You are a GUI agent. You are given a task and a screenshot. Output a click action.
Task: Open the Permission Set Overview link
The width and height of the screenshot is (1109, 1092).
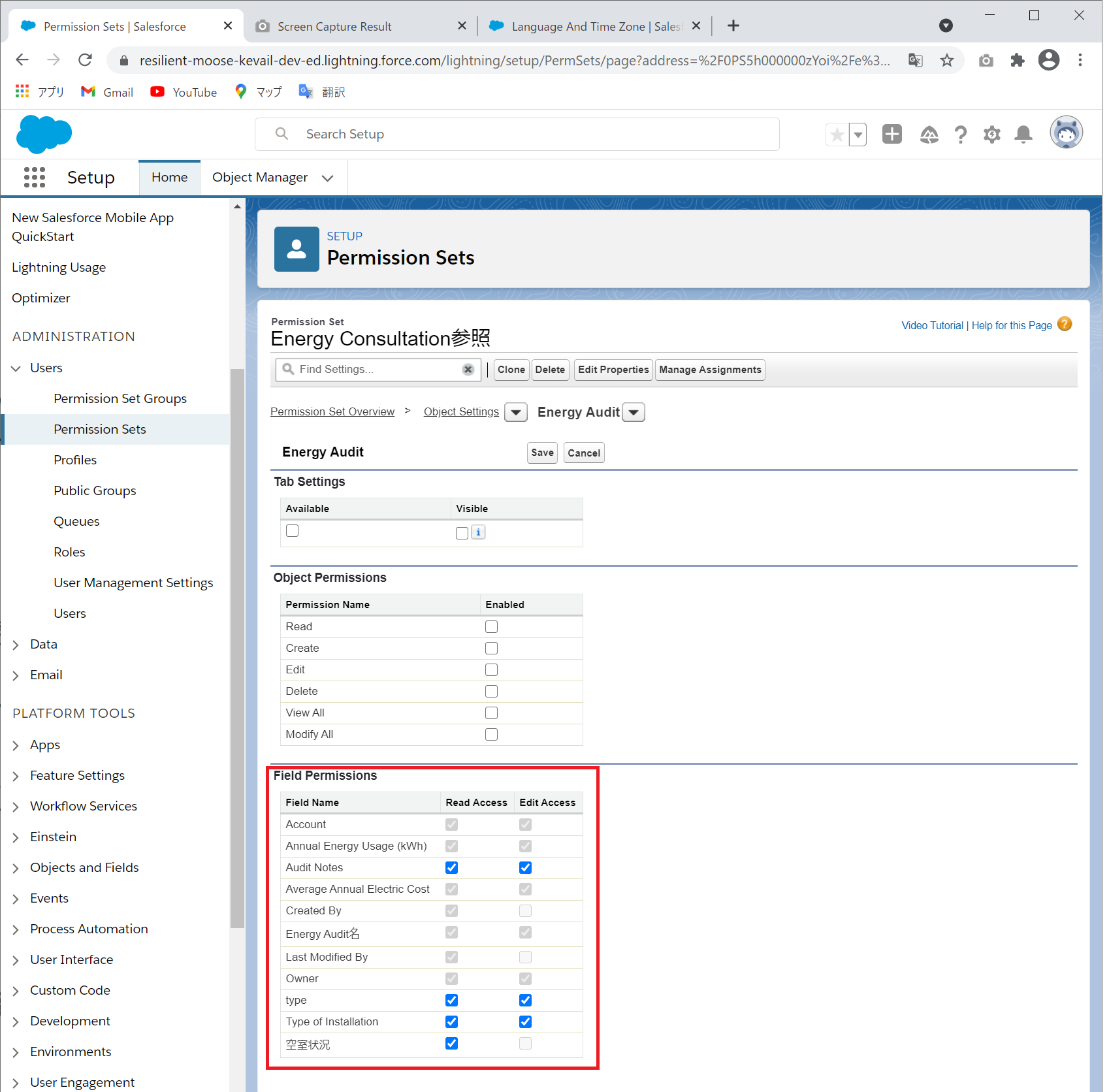point(332,411)
